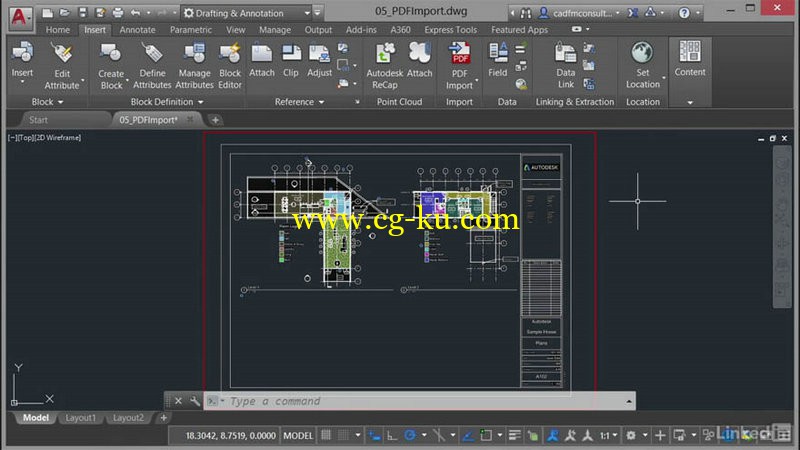Open the Content panel tool
Image resolution: width=800 pixels, height=450 pixels.
[690, 59]
